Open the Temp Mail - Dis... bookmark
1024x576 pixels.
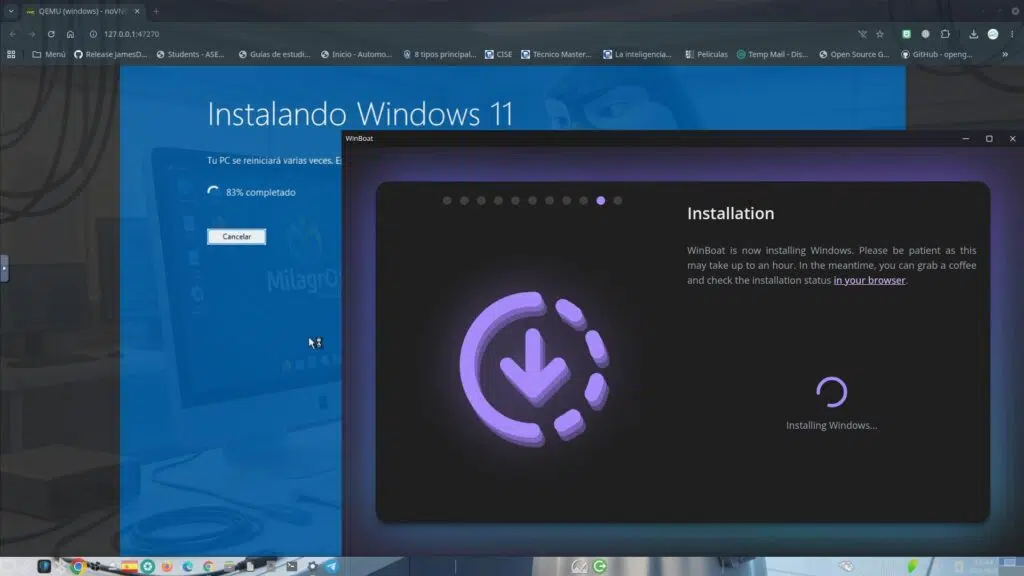[772, 54]
